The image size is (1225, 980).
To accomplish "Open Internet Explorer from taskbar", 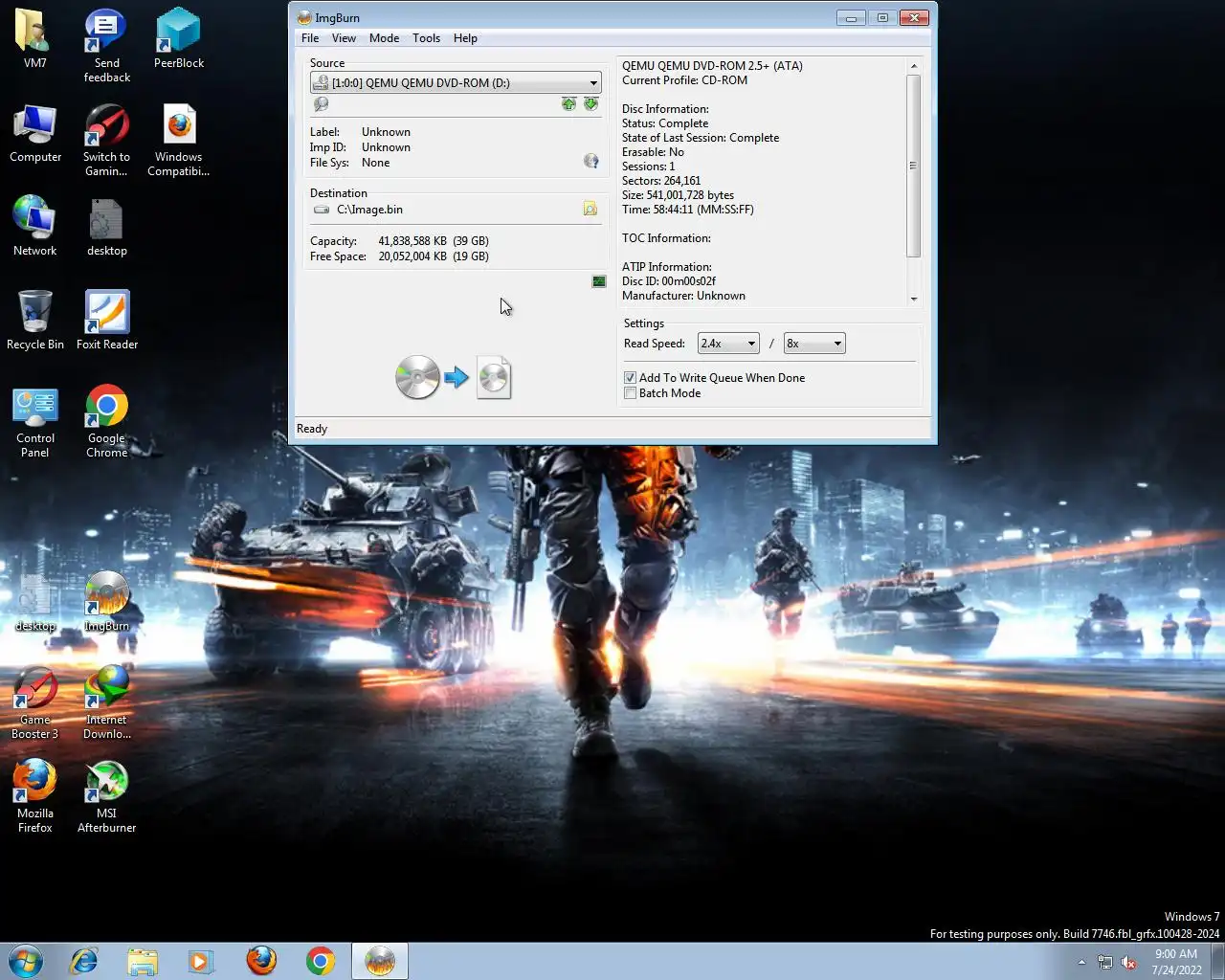I will coord(84,961).
